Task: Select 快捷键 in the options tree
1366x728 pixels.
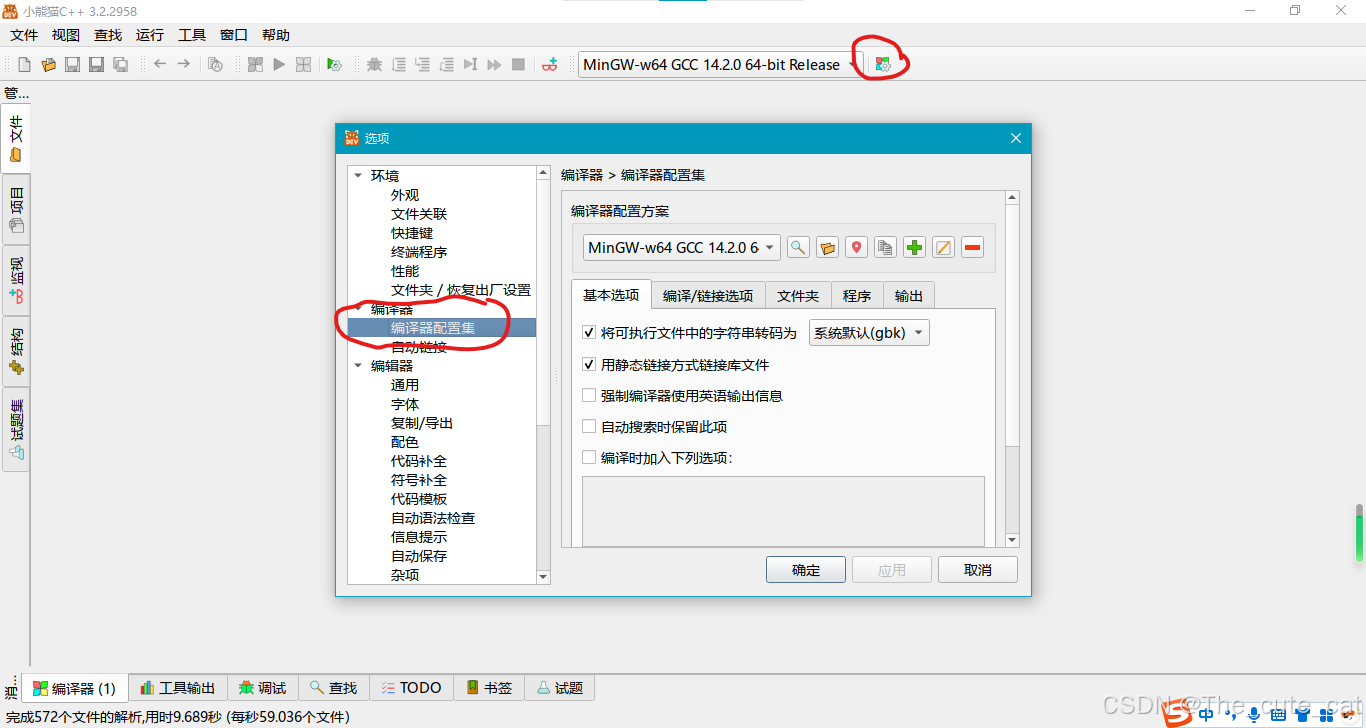Action: coord(412,233)
